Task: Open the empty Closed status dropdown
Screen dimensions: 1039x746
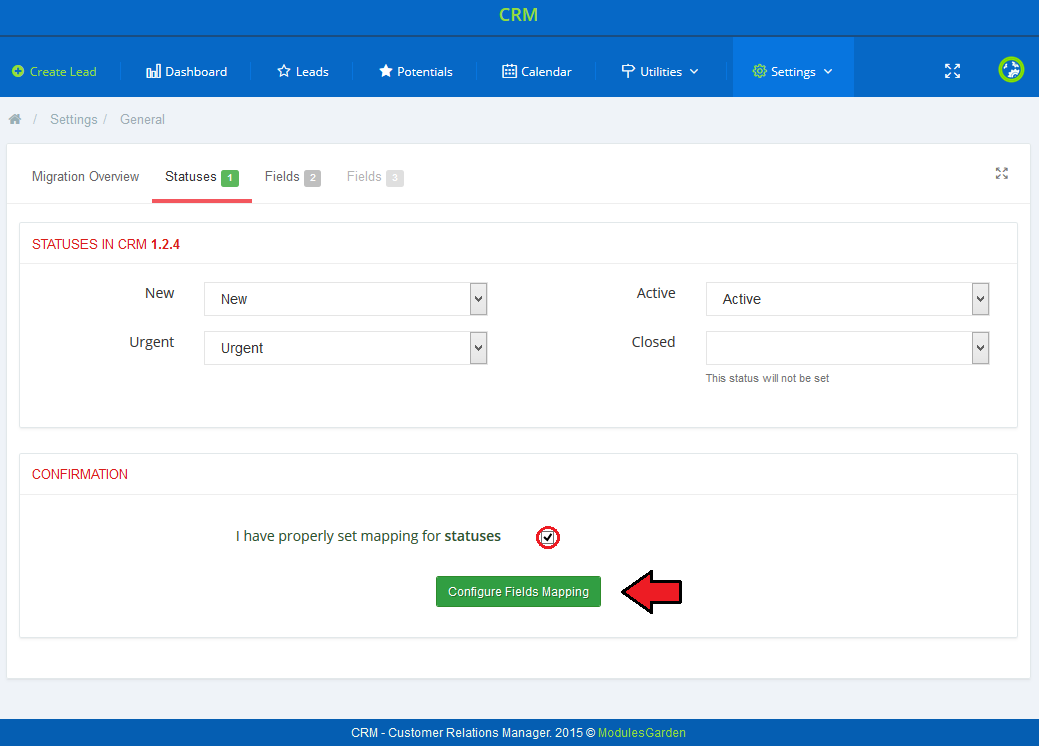Action: [x=848, y=348]
